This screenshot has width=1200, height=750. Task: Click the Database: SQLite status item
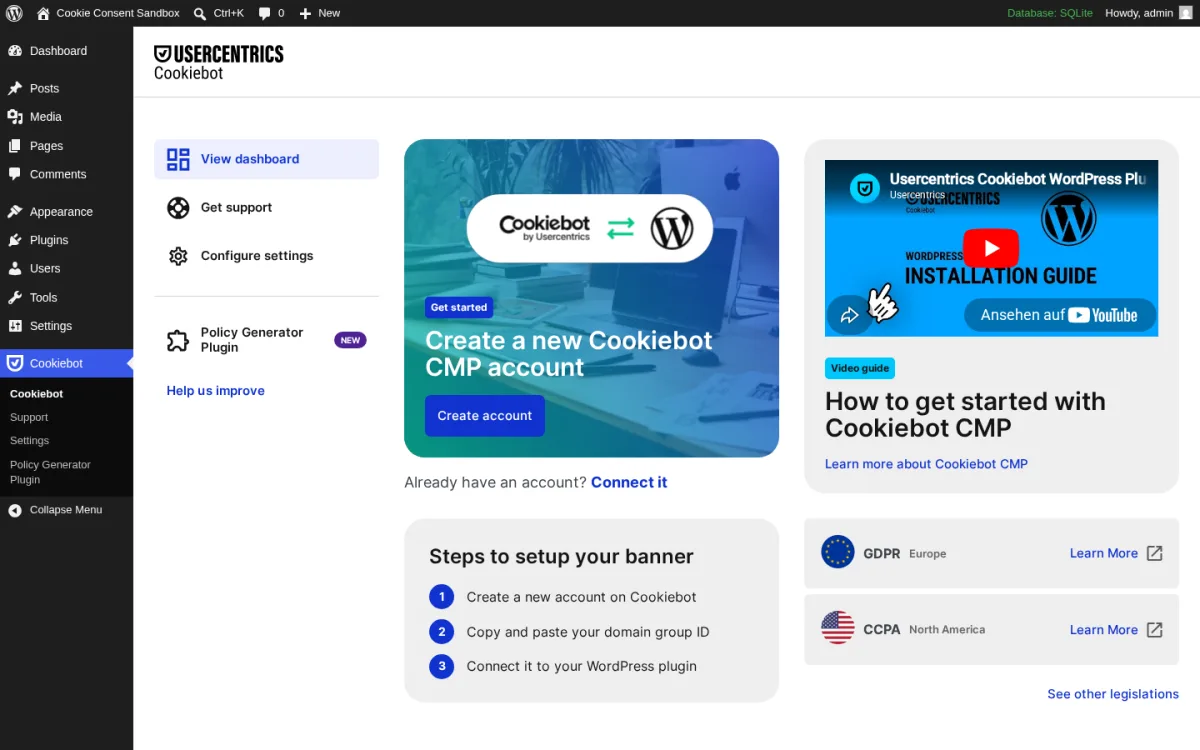pyautogui.click(x=1050, y=13)
